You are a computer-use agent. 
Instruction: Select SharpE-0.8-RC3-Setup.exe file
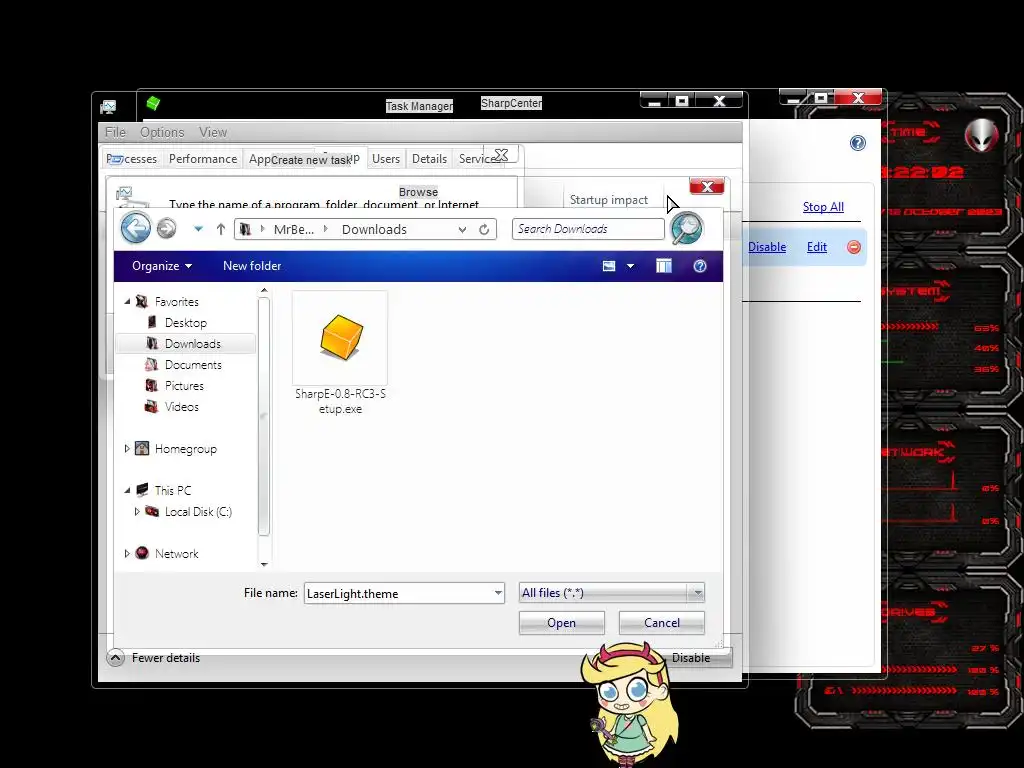[x=340, y=353]
